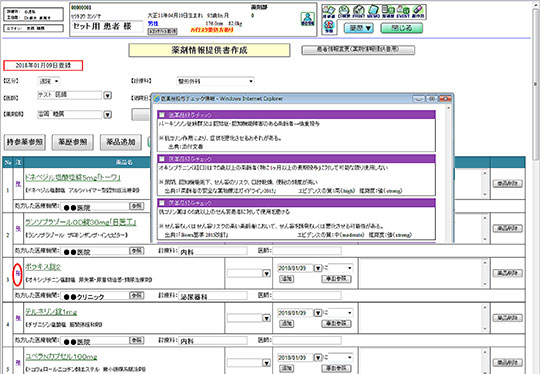Expand the 薬歴 dropdown button

[359, 28]
